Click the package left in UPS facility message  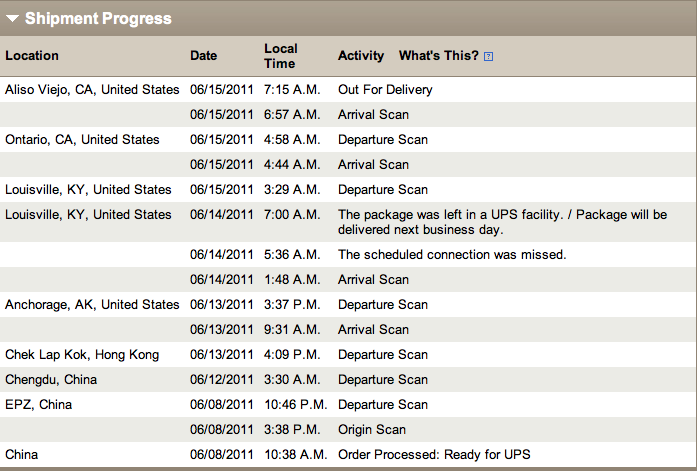coord(503,222)
